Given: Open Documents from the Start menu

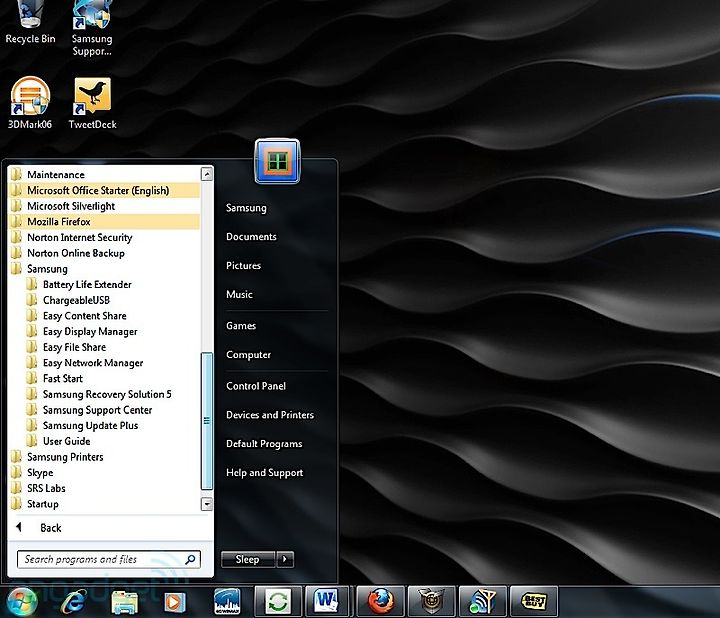Looking at the screenshot, I should click(251, 236).
